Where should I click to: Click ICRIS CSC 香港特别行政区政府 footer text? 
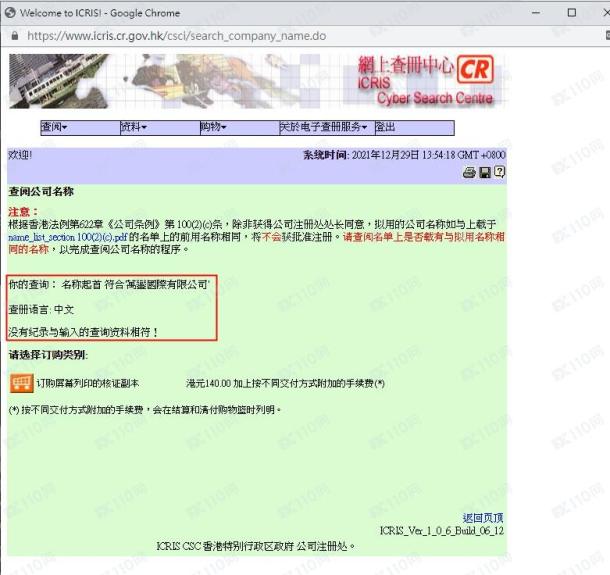(x=256, y=546)
